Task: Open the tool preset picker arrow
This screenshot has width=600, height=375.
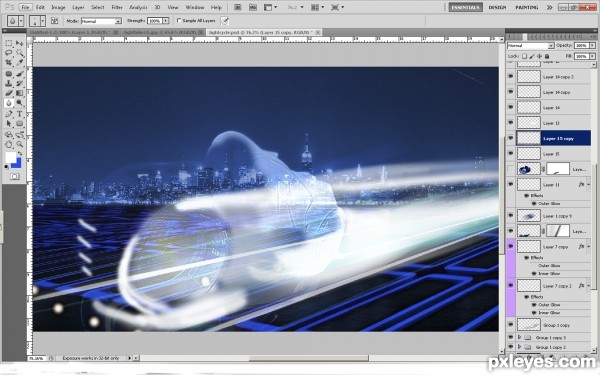Action: tap(21, 21)
